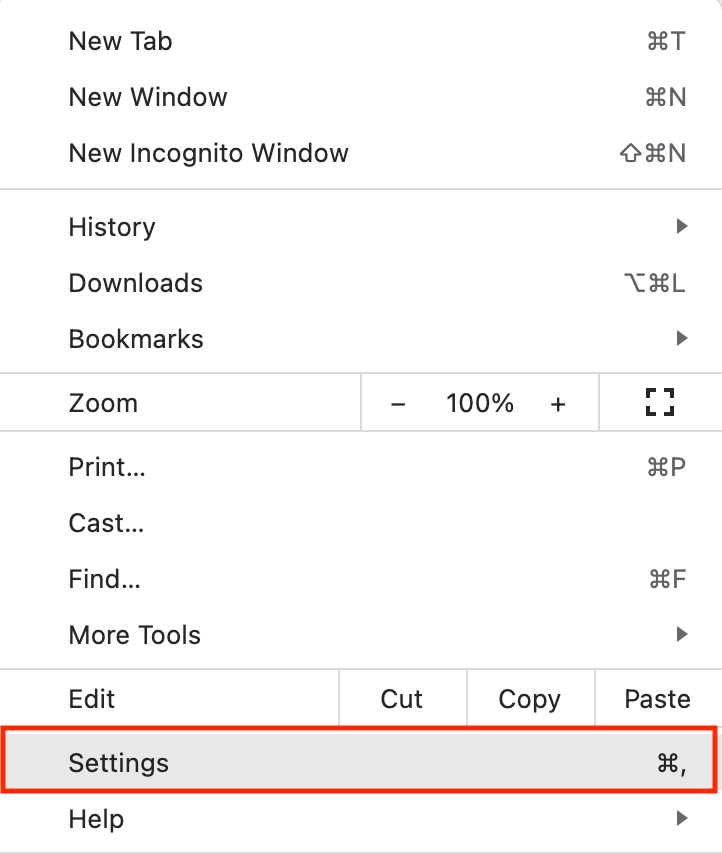
Task: Open Chrome Settings
Action: coord(118,763)
